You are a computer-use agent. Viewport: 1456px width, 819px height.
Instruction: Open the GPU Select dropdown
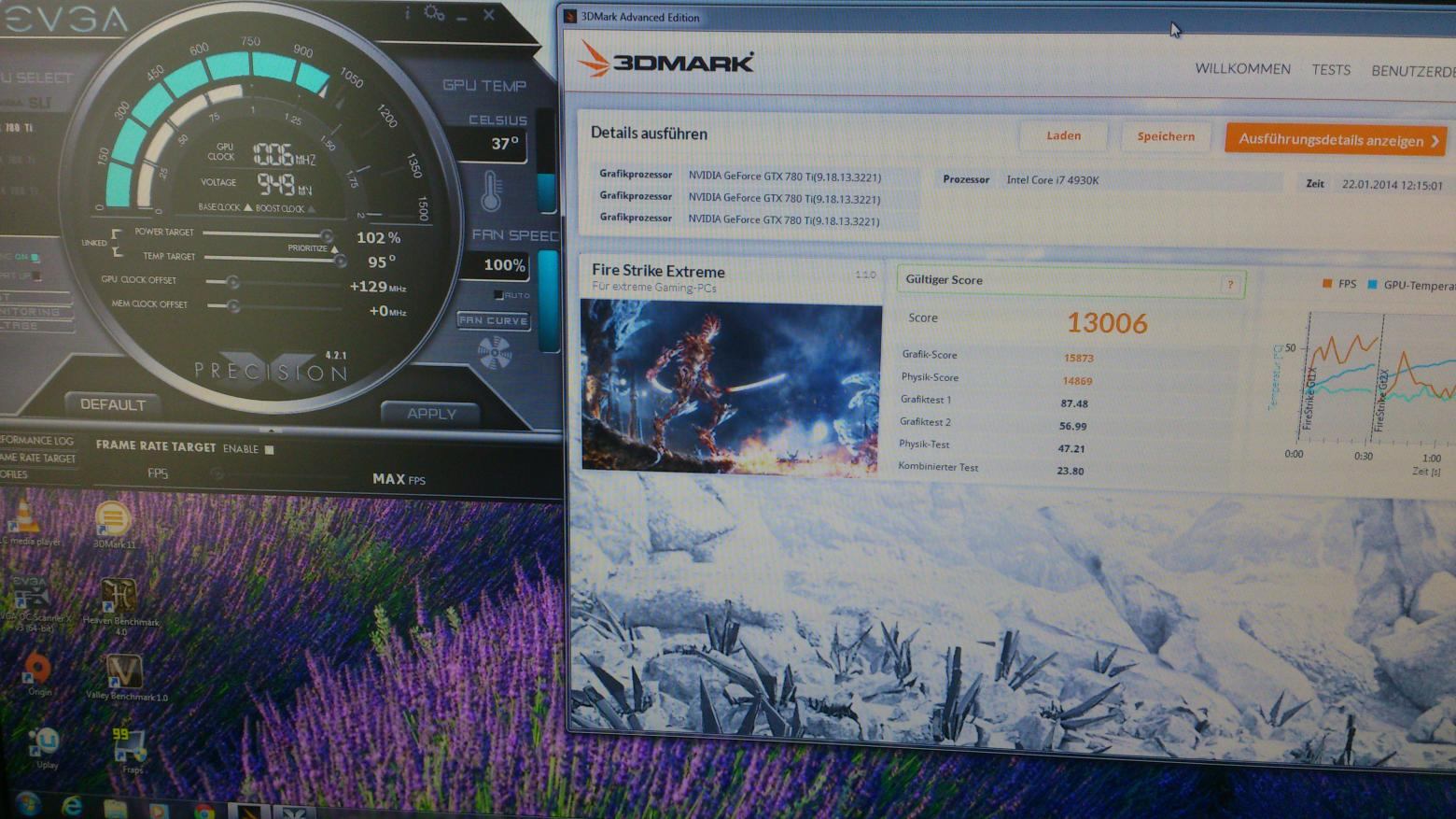pyautogui.click(x=35, y=78)
